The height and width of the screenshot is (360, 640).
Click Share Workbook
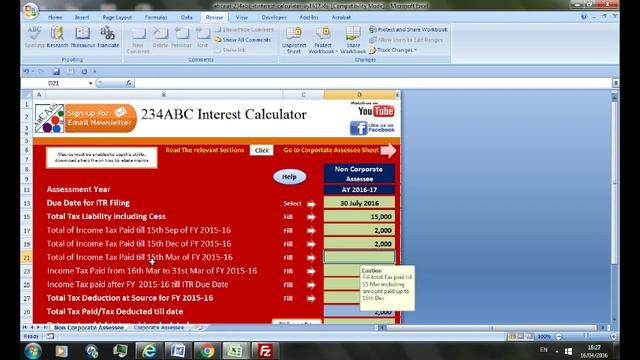click(353, 40)
